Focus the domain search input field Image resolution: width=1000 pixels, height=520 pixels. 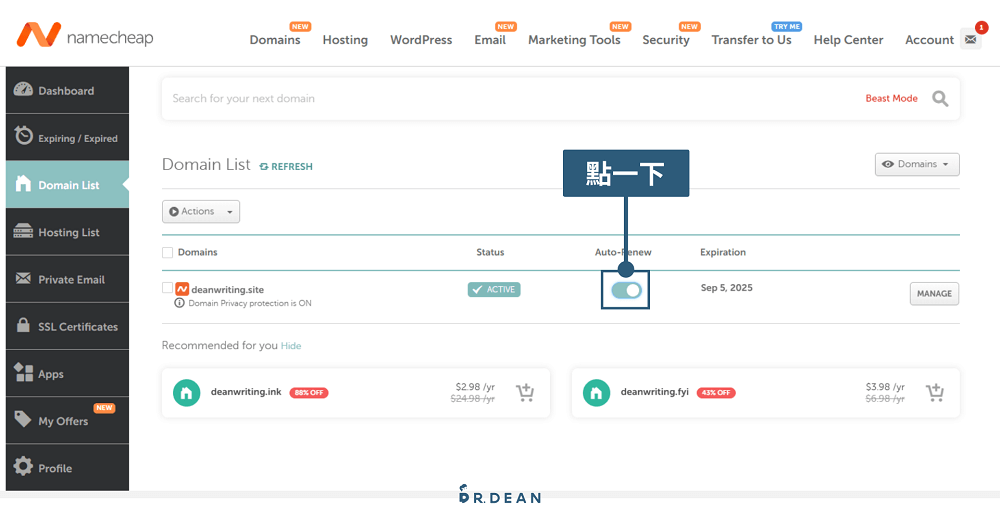(x=500, y=98)
